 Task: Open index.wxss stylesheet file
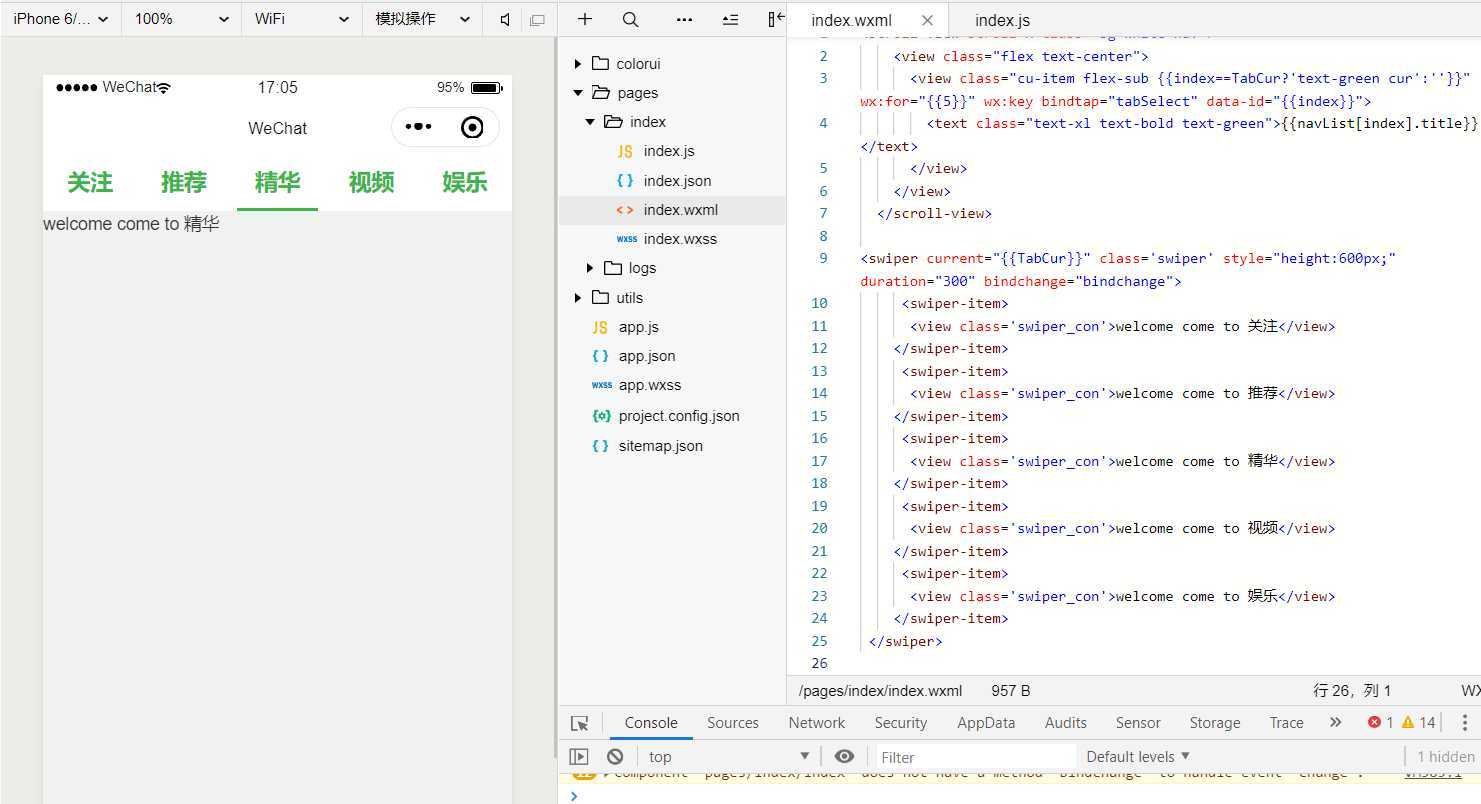click(x=679, y=239)
